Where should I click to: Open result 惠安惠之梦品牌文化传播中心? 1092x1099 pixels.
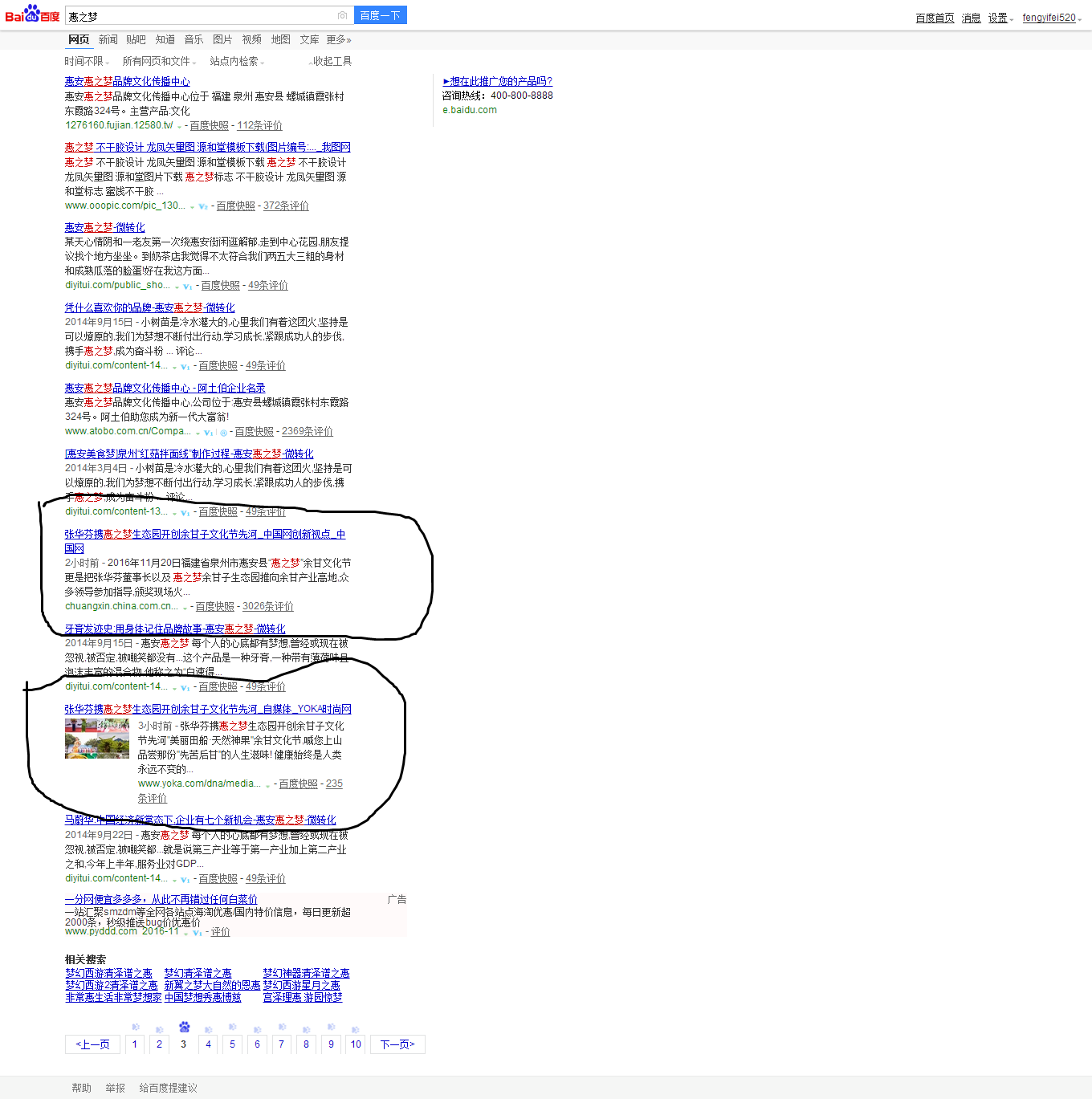[128, 82]
